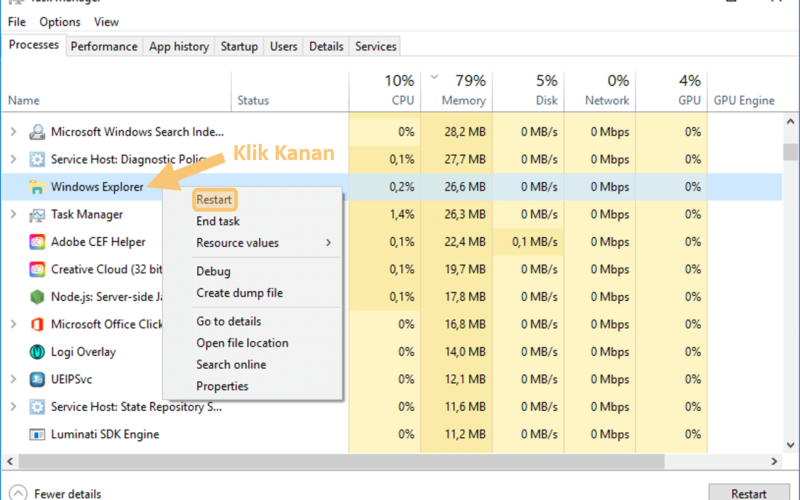Open the File menu
The image size is (800, 500).
tap(17, 22)
